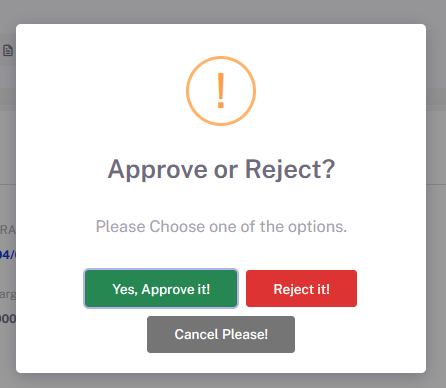The image size is (446, 388).
Task: Confirm with the green Yes, Approve it! button
Action: (x=161, y=289)
